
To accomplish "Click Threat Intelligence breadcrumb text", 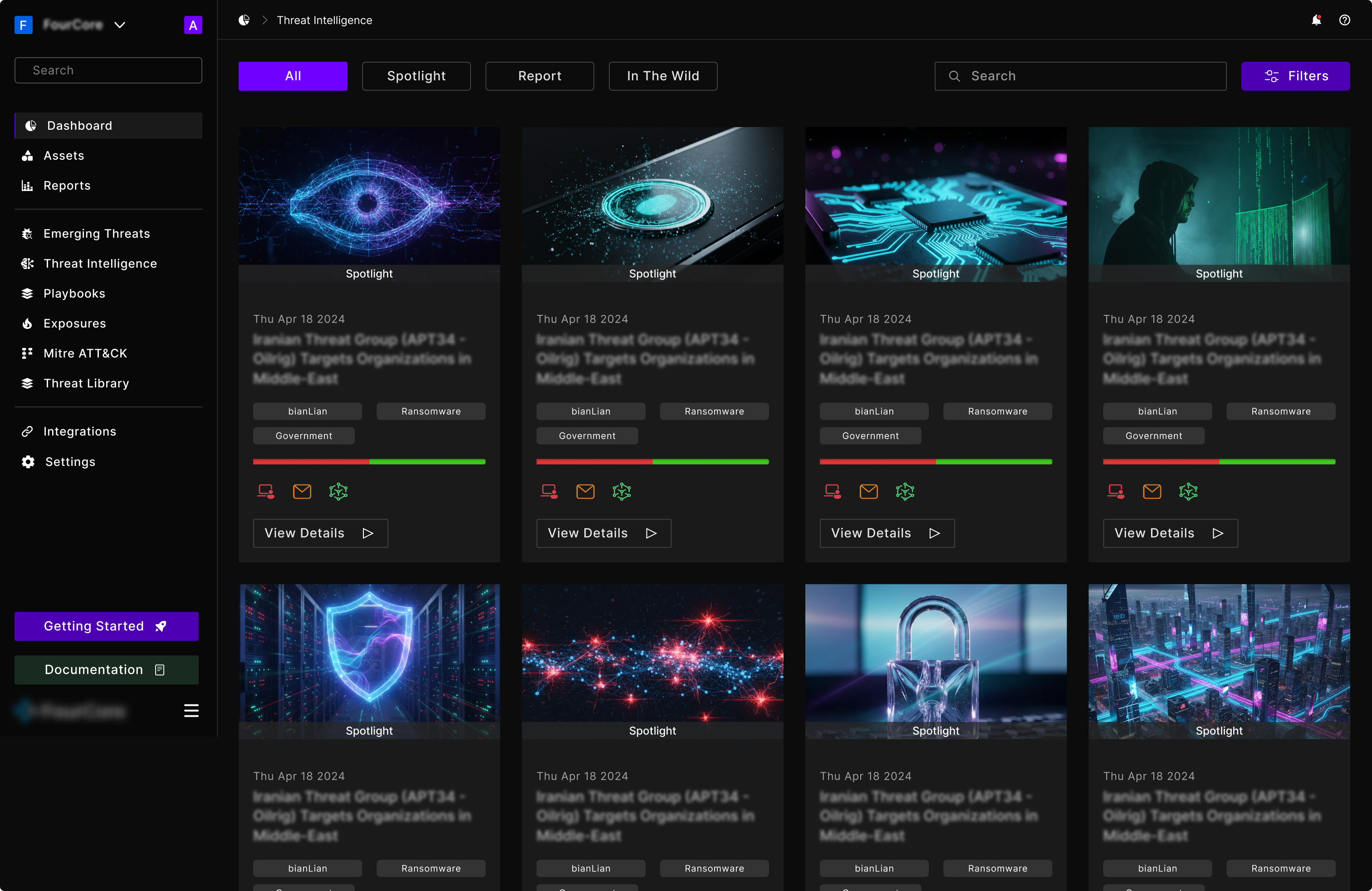I will (x=324, y=20).
